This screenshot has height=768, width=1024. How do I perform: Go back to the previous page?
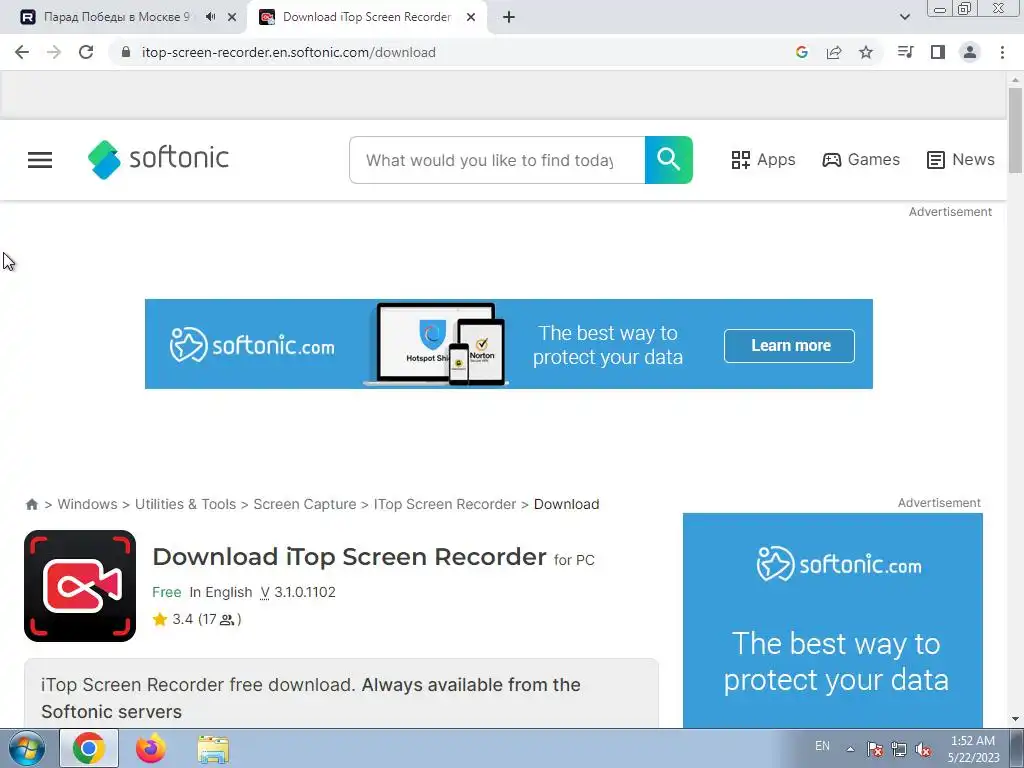(x=22, y=52)
